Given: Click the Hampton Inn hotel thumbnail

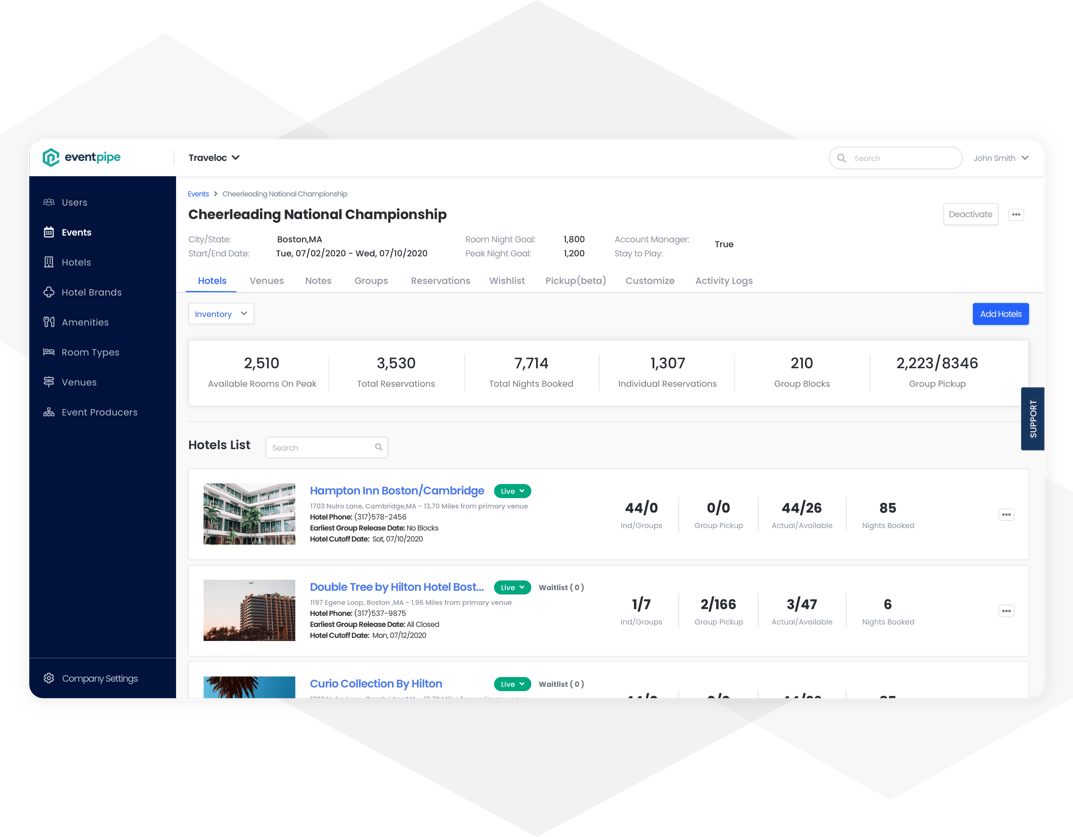Looking at the screenshot, I should click(x=249, y=514).
